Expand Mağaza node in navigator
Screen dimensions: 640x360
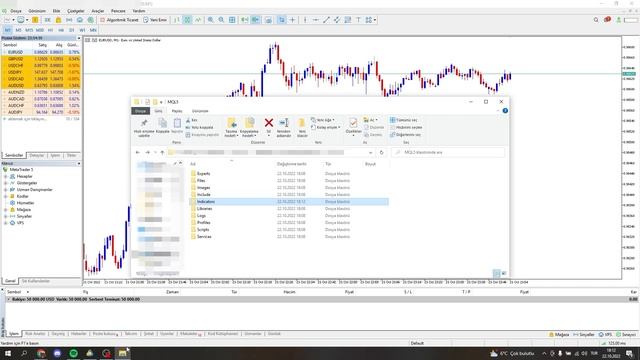(6, 209)
